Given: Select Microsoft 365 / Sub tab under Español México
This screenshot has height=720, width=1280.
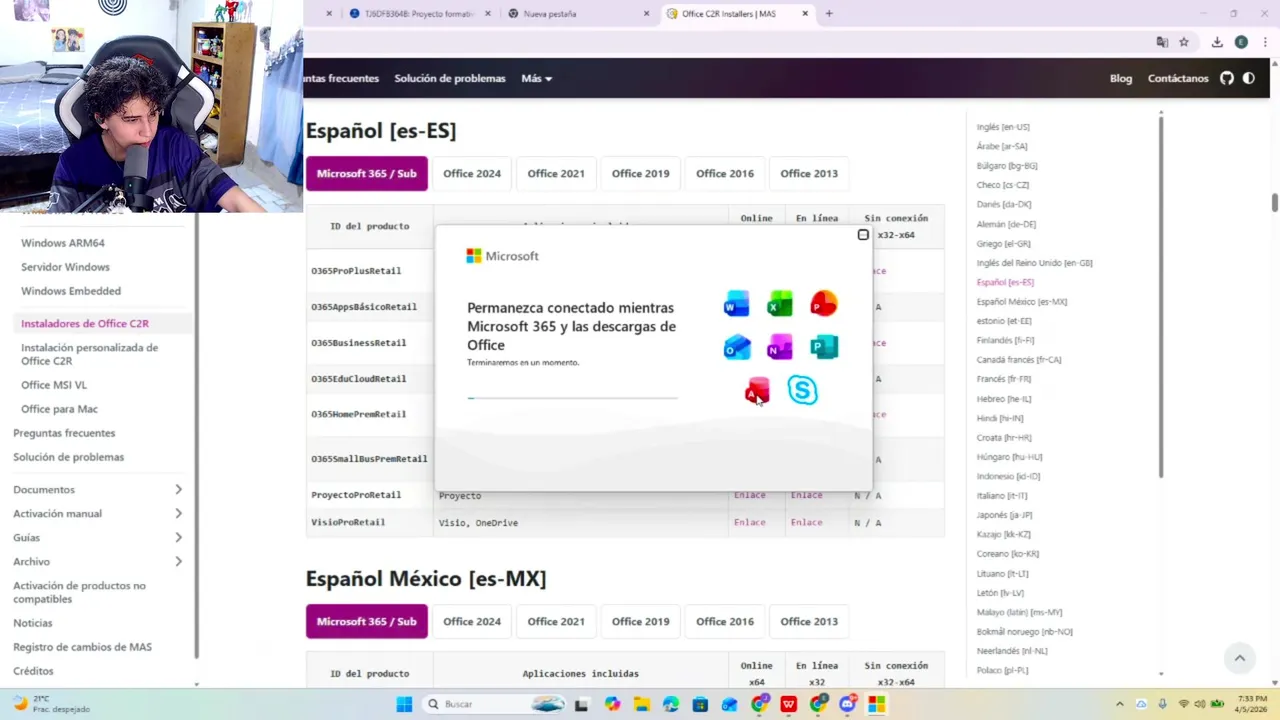Looking at the screenshot, I should tap(366, 621).
